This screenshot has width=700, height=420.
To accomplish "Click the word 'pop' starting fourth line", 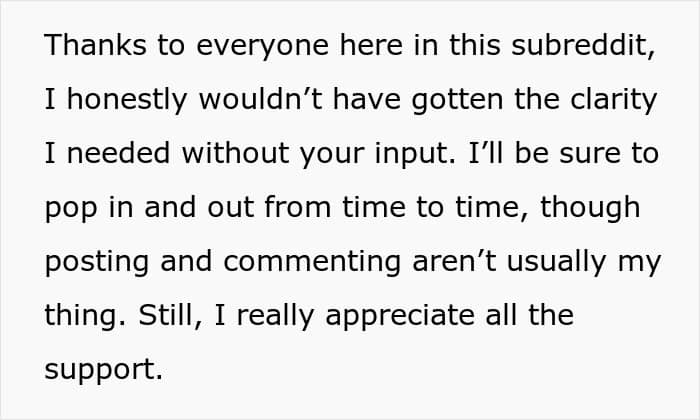I will tap(71, 209).
